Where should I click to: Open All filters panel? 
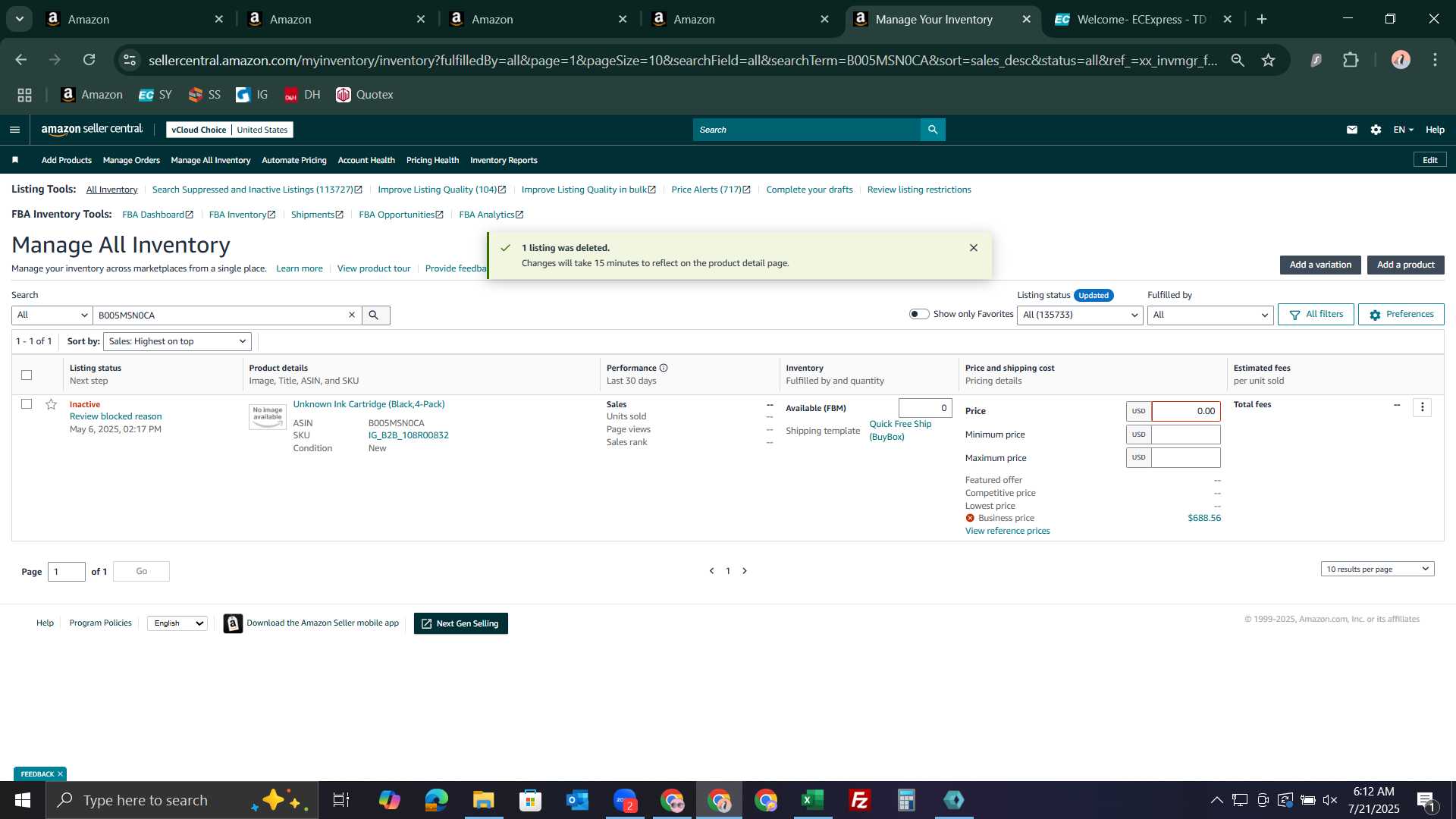click(1316, 314)
